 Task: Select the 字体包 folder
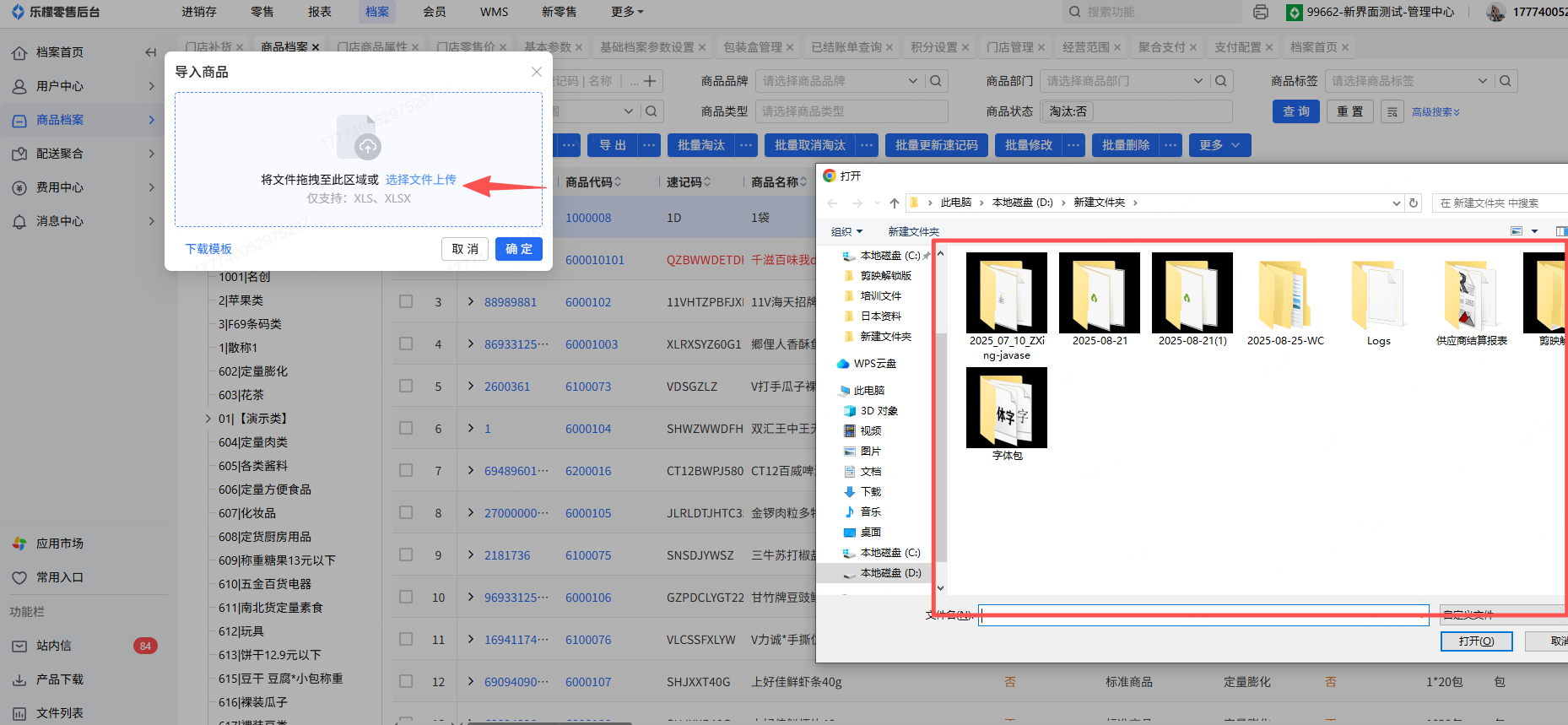pyautogui.click(x=1007, y=415)
